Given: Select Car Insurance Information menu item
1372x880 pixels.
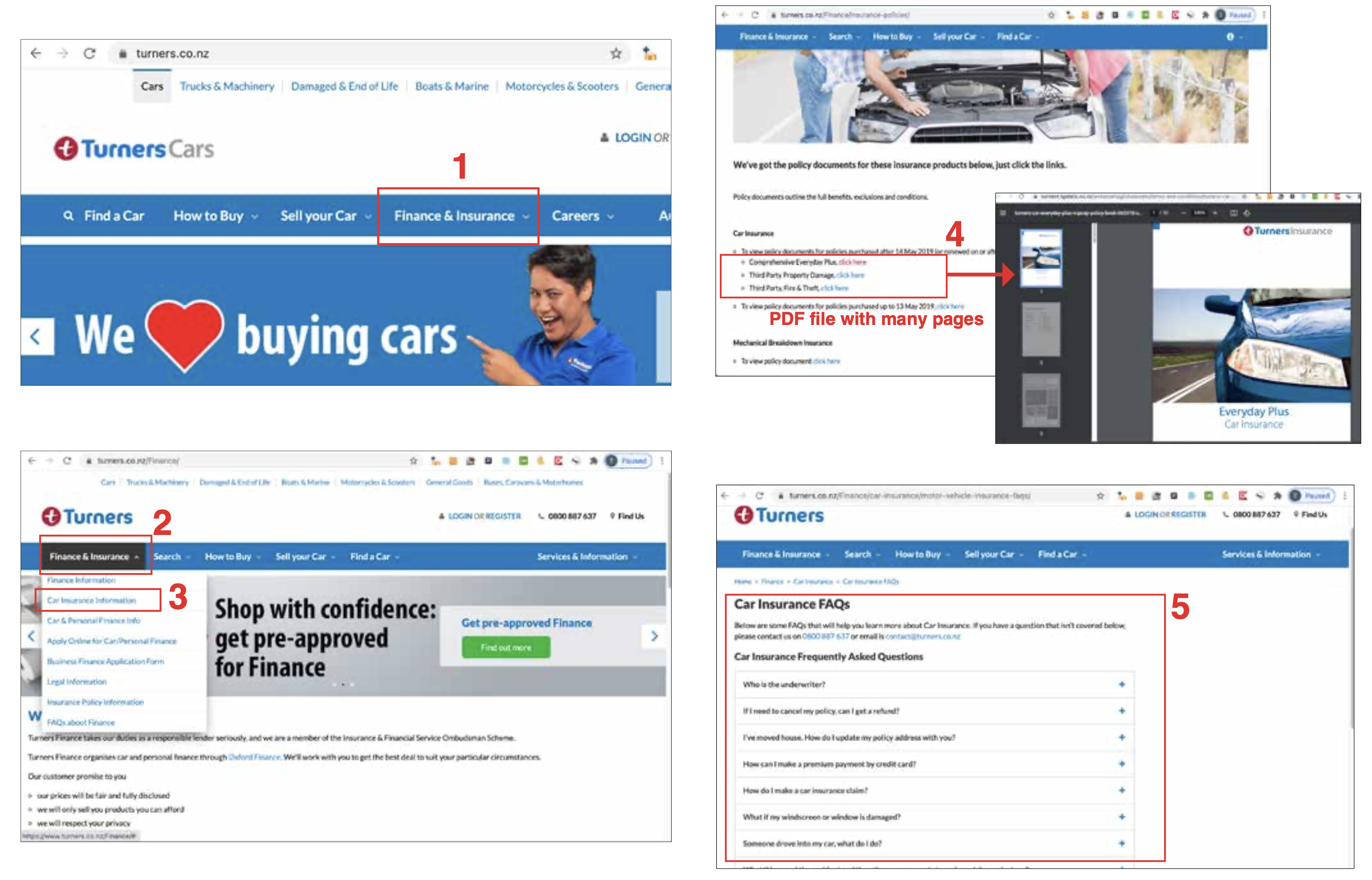Looking at the screenshot, I should [x=91, y=600].
